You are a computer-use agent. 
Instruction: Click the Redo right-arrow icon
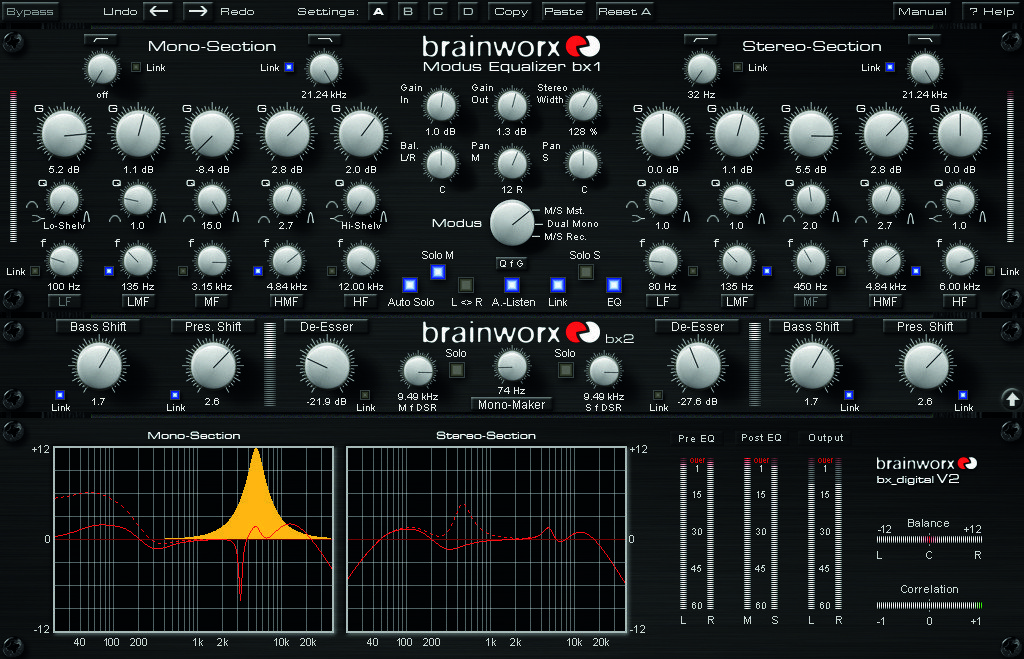click(x=198, y=11)
